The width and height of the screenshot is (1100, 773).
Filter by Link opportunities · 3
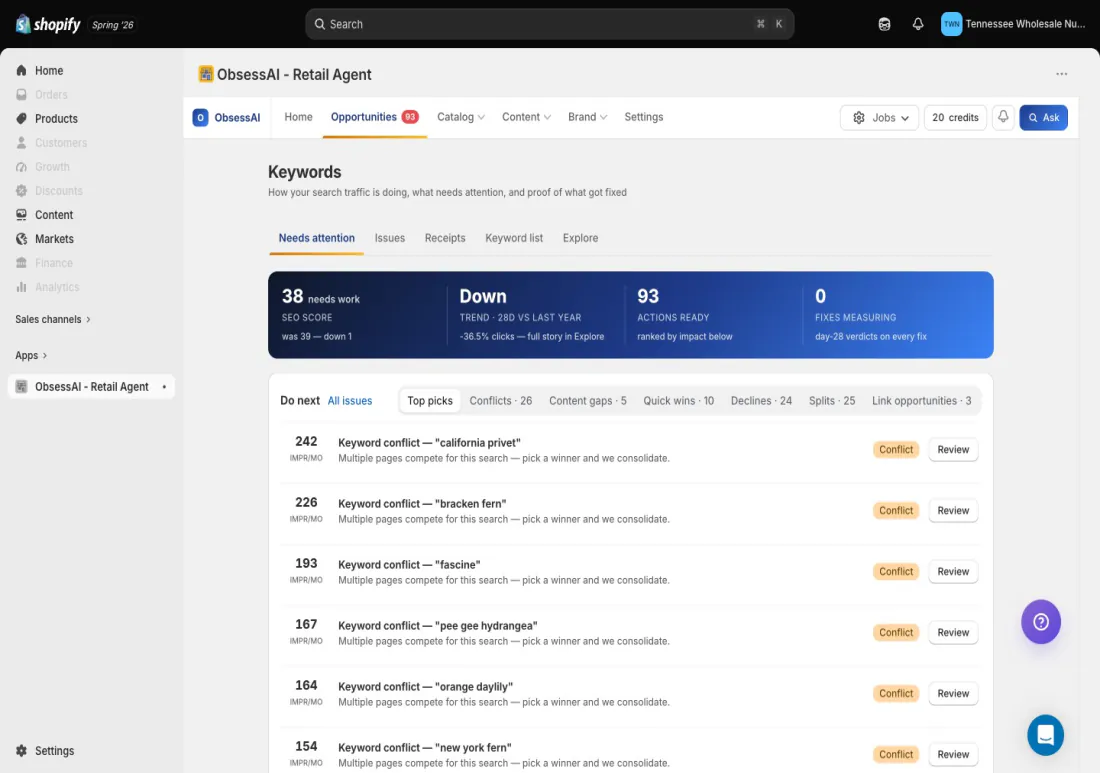click(922, 401)
